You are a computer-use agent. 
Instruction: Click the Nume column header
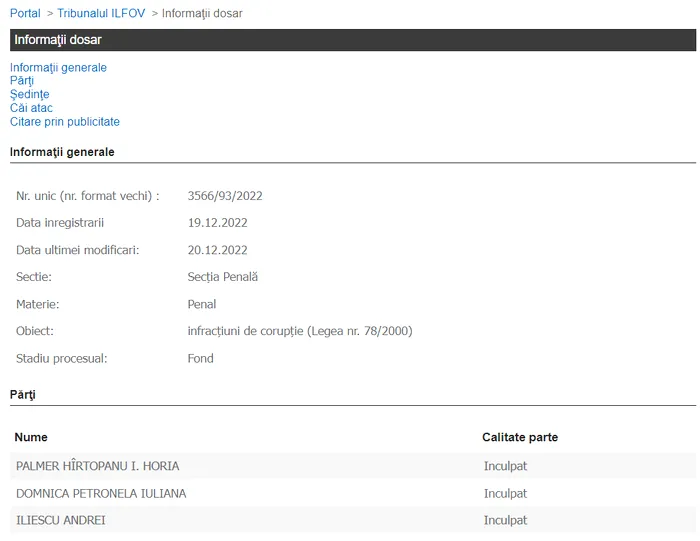(x=31, y=437)
